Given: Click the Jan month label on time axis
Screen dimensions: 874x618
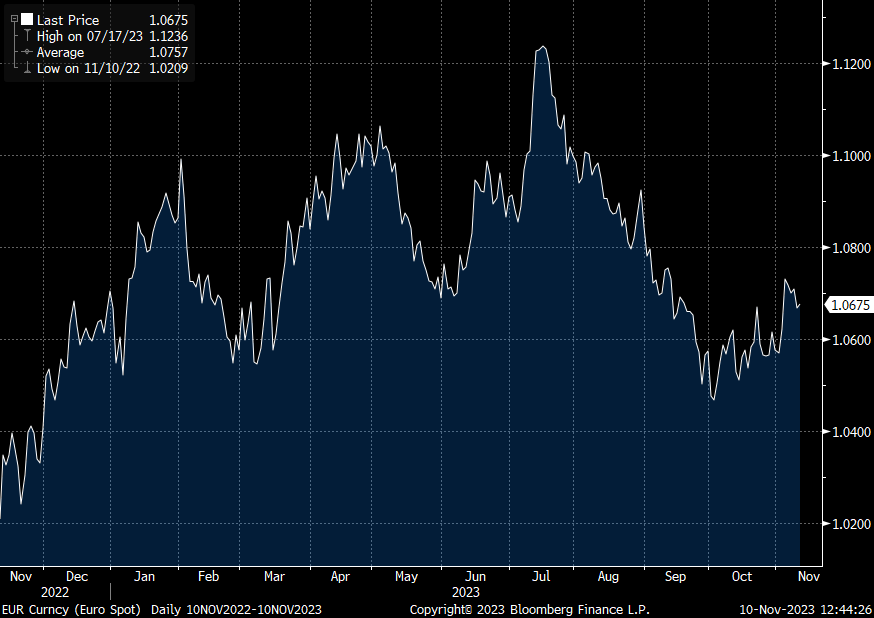Looking at the screenshot, I should tap(144, 577).
